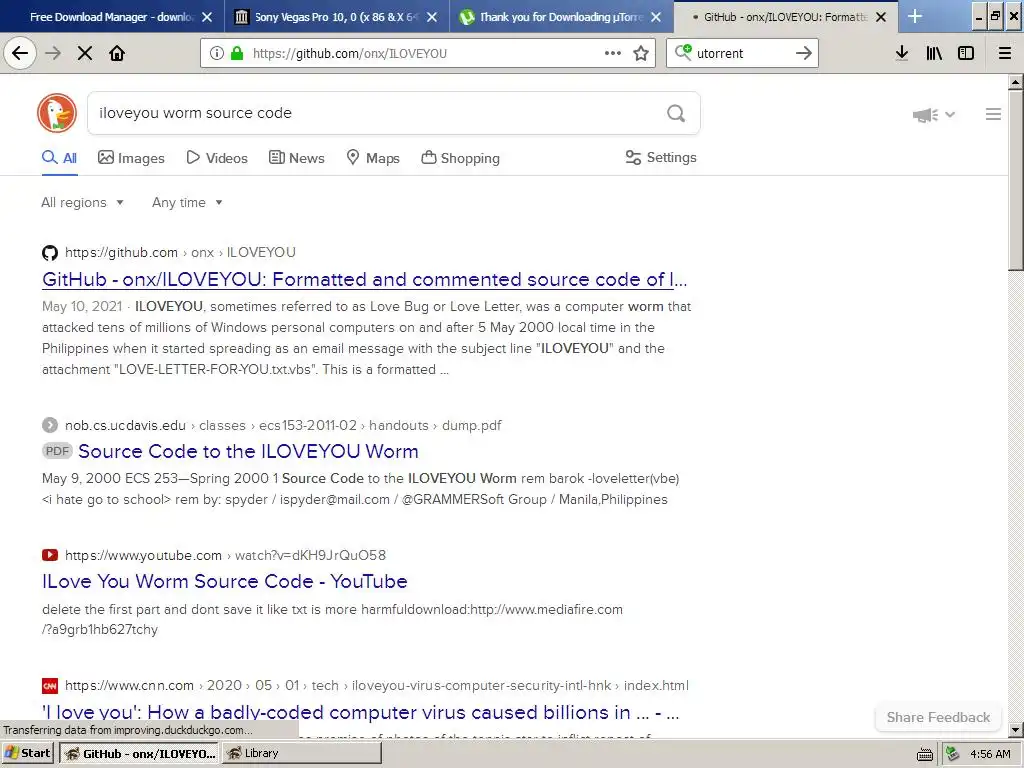
Task: Expand the megaphone announcements dropdown
Action: point(934,115)
